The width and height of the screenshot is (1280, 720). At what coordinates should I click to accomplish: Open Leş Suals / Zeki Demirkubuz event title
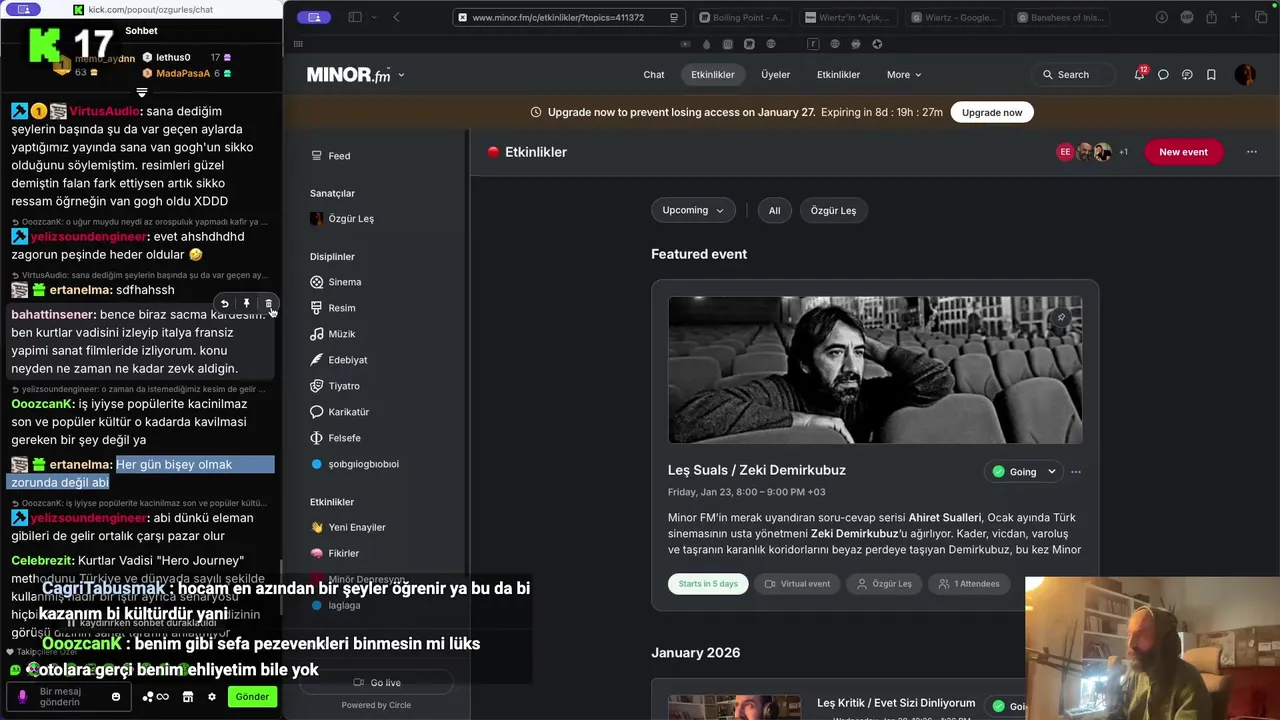point(757,470)
